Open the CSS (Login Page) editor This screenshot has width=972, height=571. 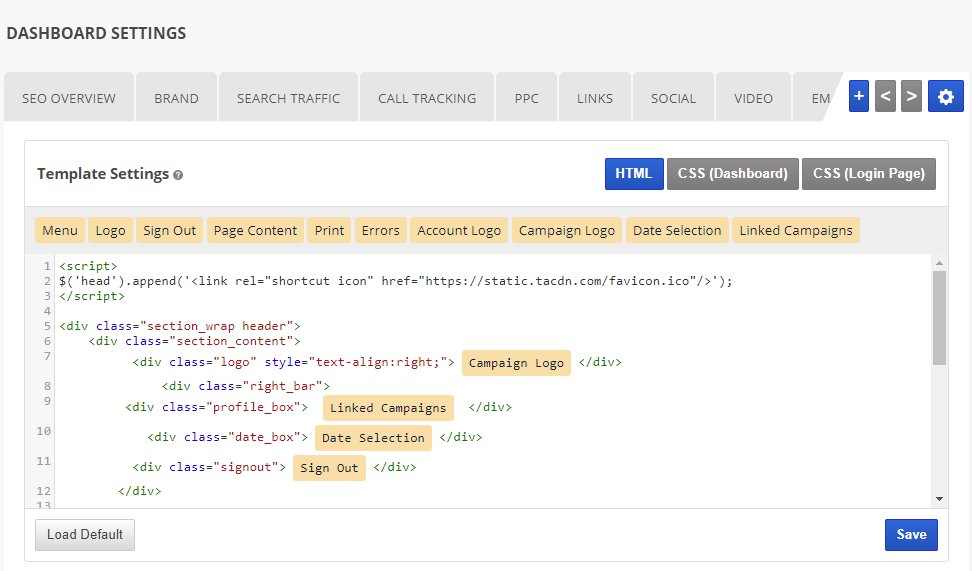(x=868, y=174)
